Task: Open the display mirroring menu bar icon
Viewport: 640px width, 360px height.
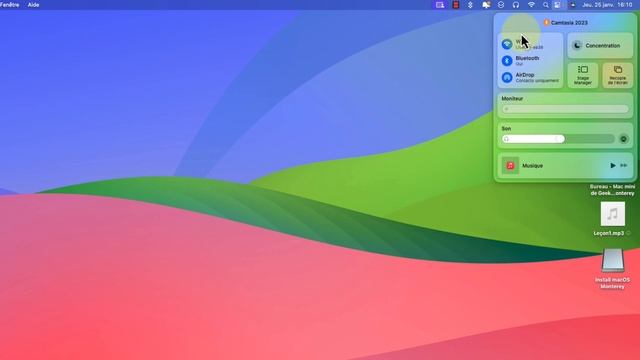Action: click(x=486, y=5)
